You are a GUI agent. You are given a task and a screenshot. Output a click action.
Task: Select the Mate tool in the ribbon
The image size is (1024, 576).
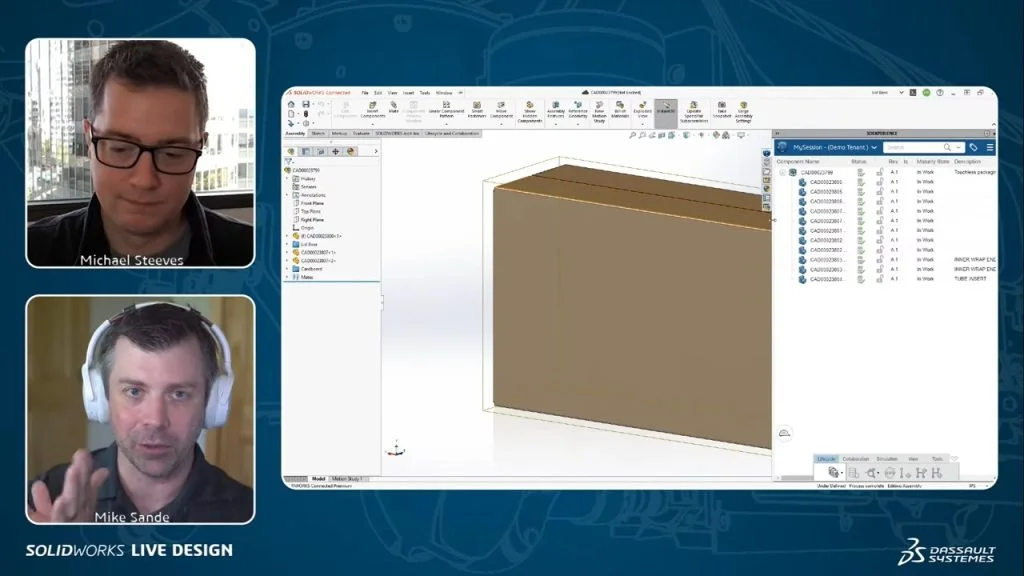(393, 106)
